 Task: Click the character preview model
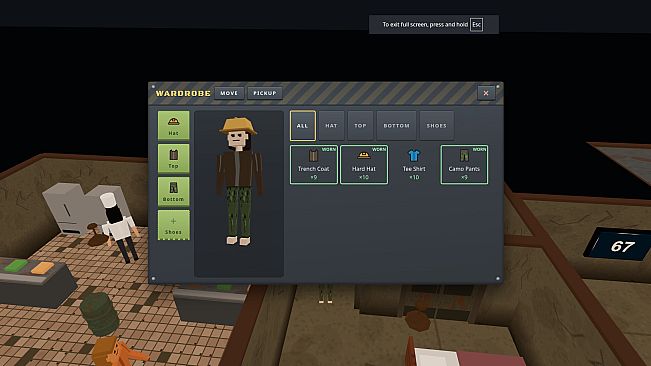[x=239, y=181]
